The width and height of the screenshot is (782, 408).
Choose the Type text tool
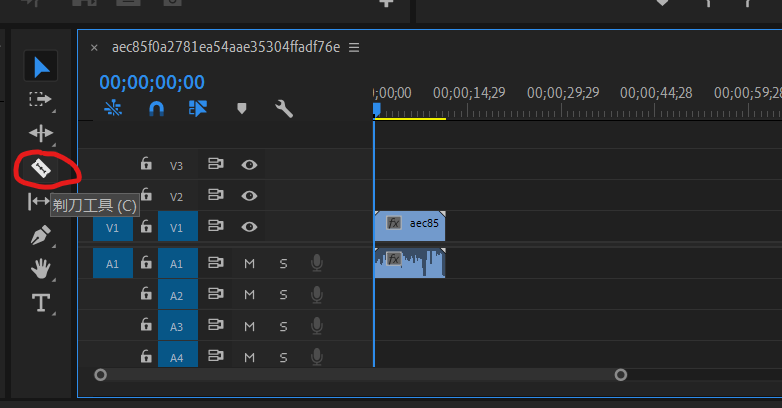(x=41, y=302)
